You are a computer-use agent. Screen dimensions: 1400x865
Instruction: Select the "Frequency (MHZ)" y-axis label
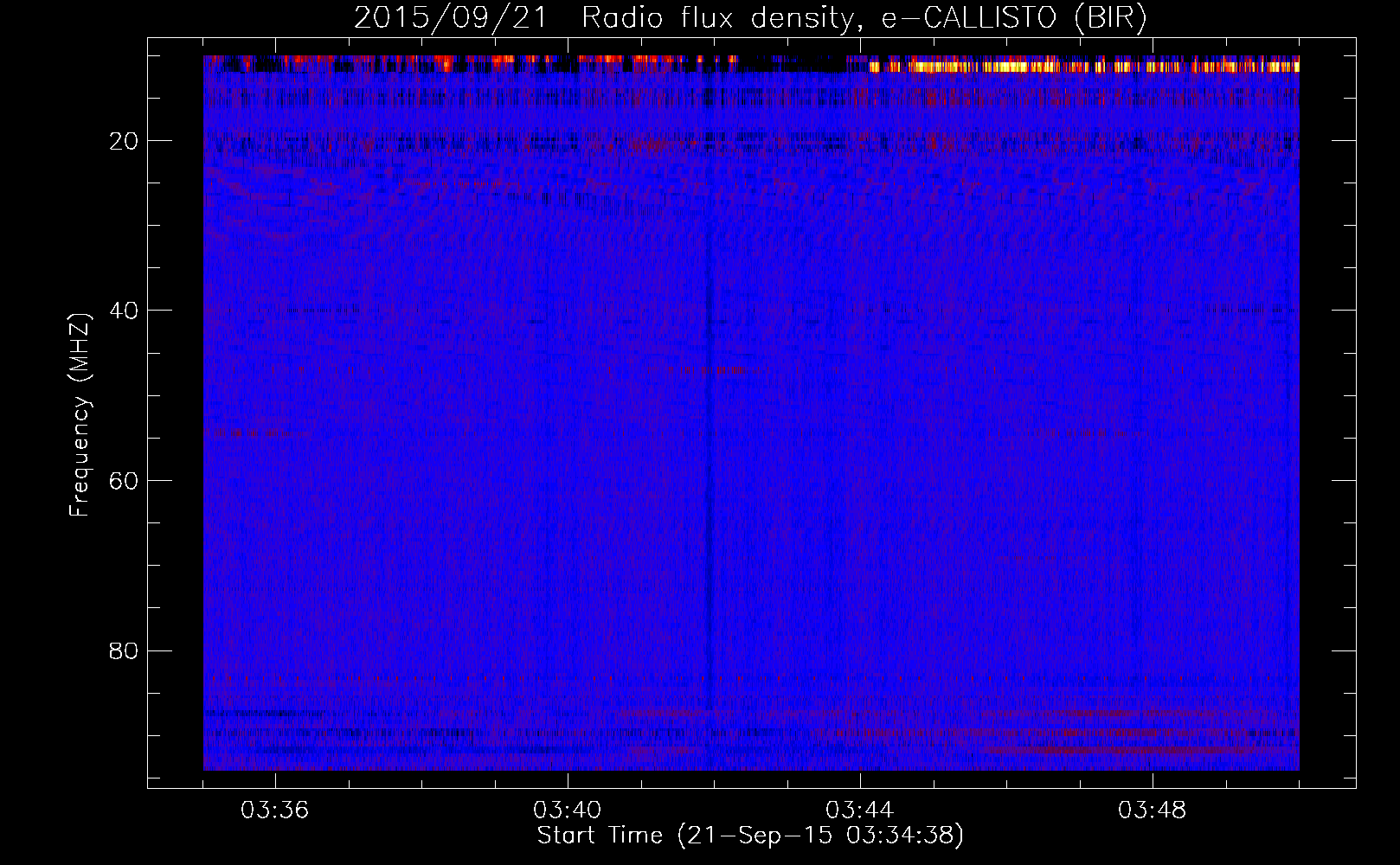tap(80, 415)
